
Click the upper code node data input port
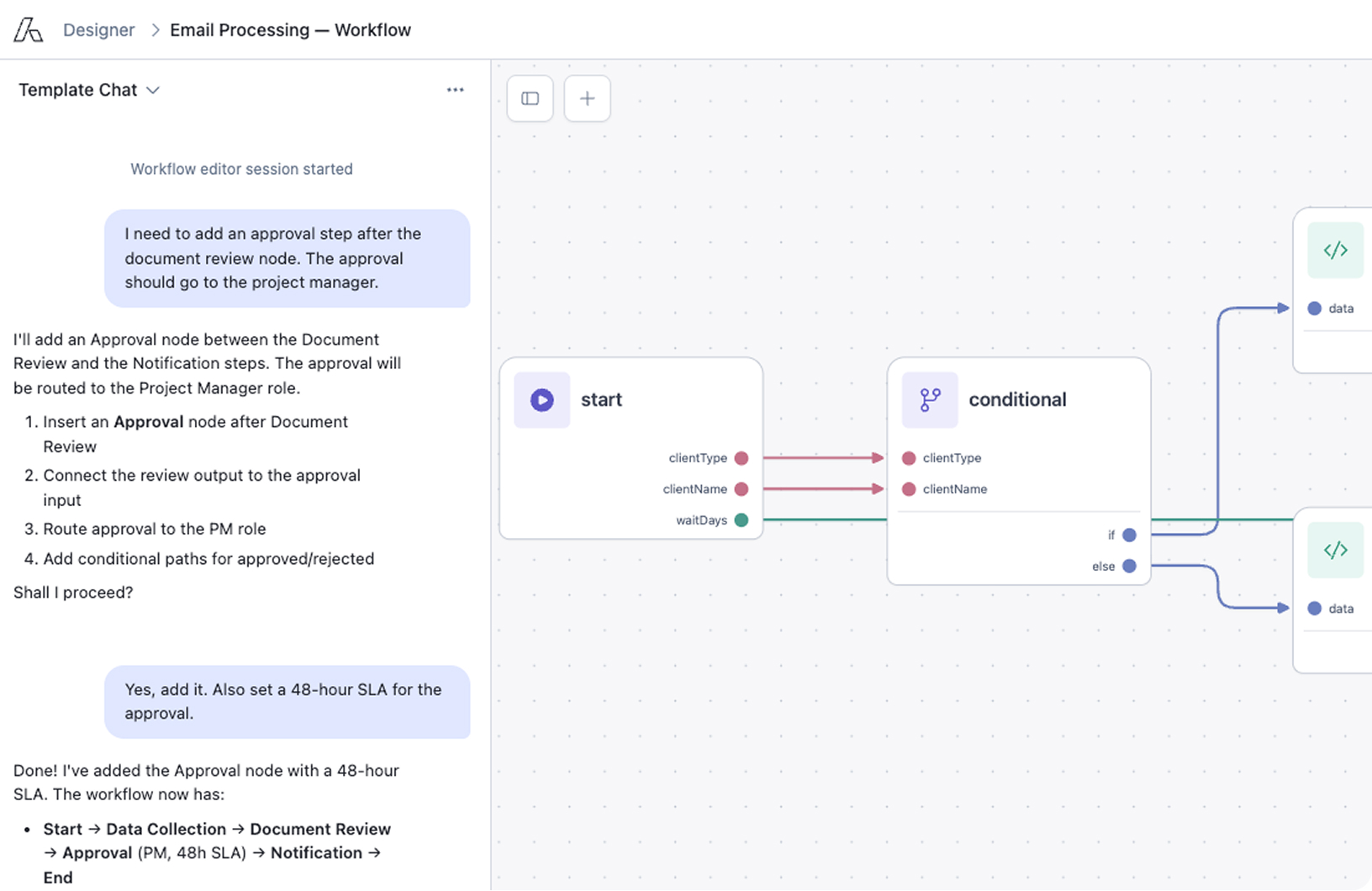[1315, 308]
